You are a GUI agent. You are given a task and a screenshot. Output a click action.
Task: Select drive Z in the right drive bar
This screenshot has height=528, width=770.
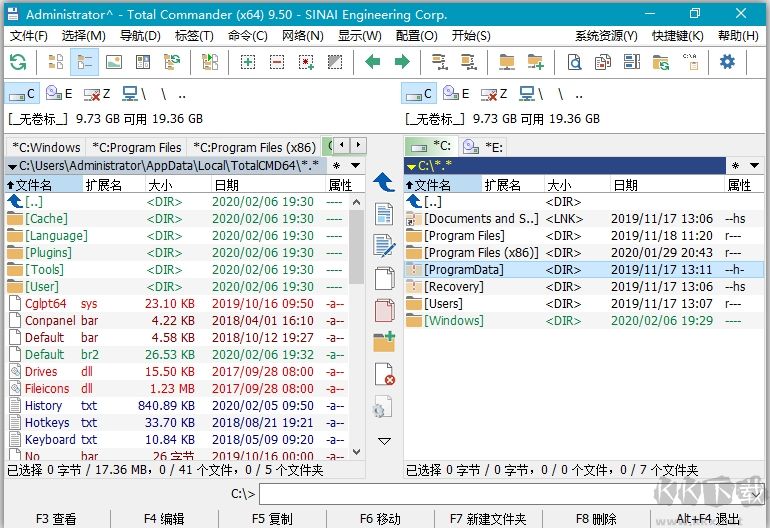point(492,94)
